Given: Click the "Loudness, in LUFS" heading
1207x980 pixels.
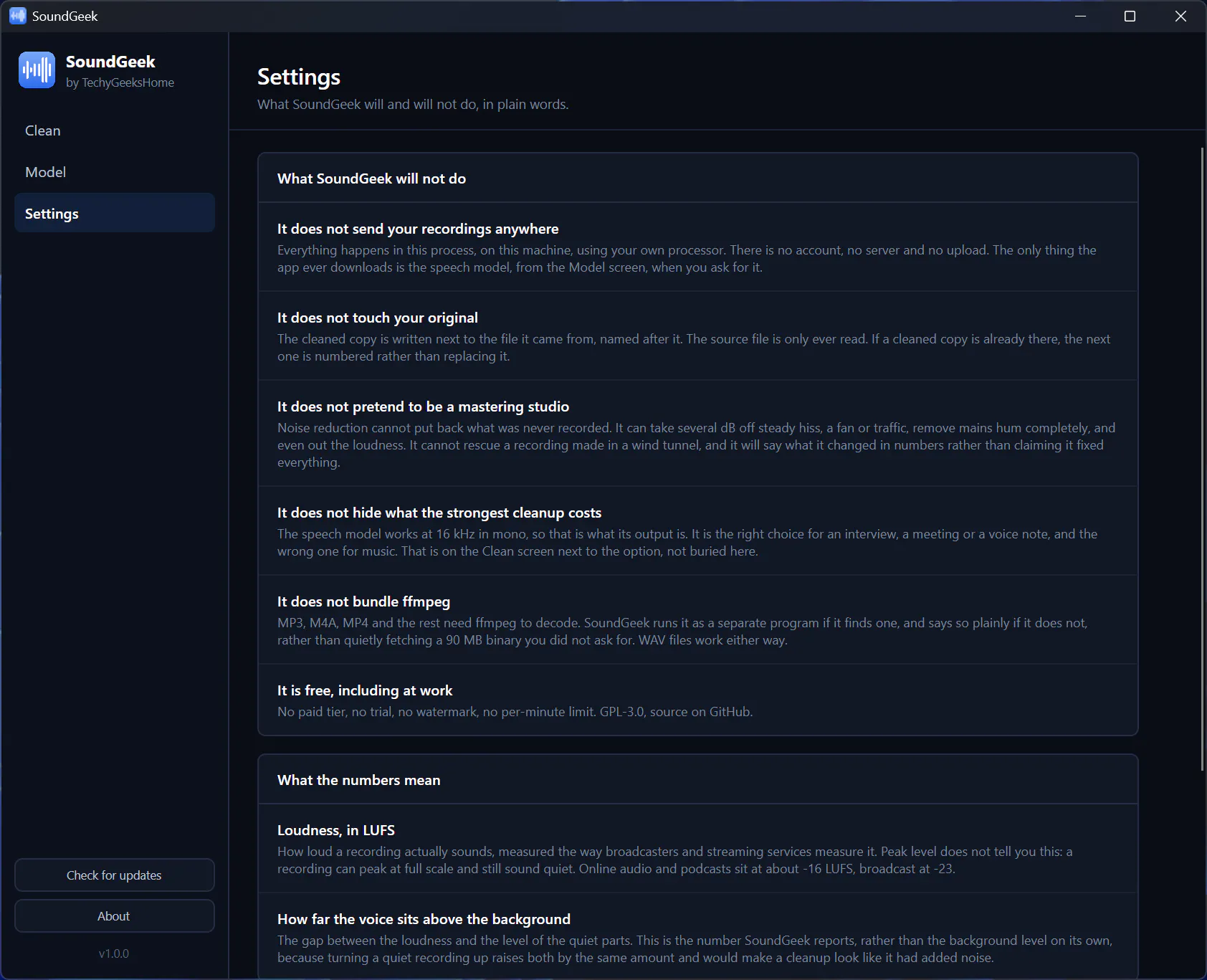Looking at the screenshot, I should [336, 830].
